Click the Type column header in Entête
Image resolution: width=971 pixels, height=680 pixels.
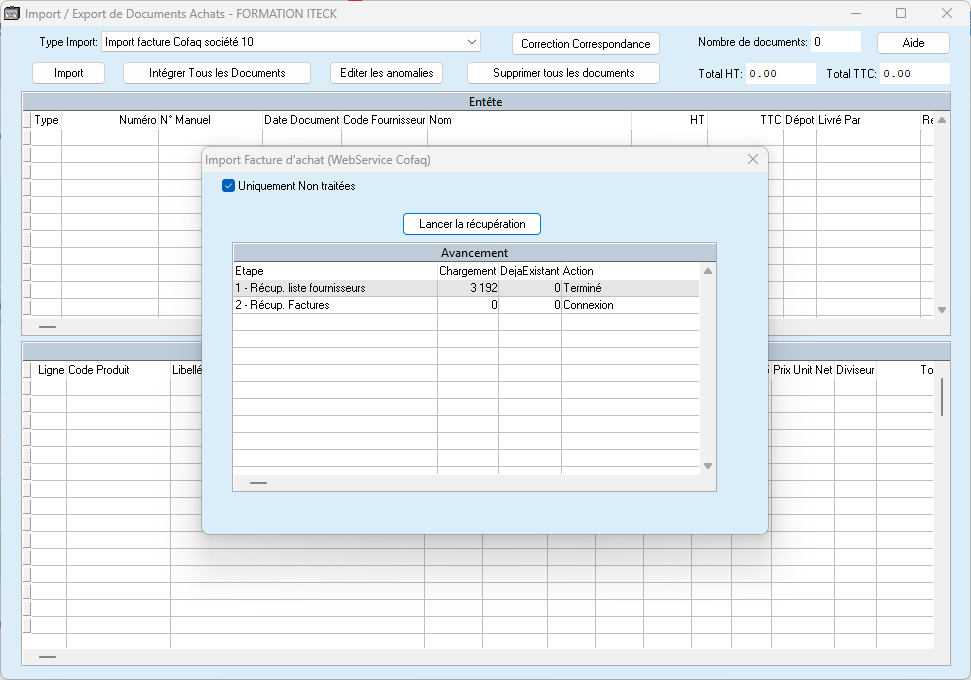(46, 120)
